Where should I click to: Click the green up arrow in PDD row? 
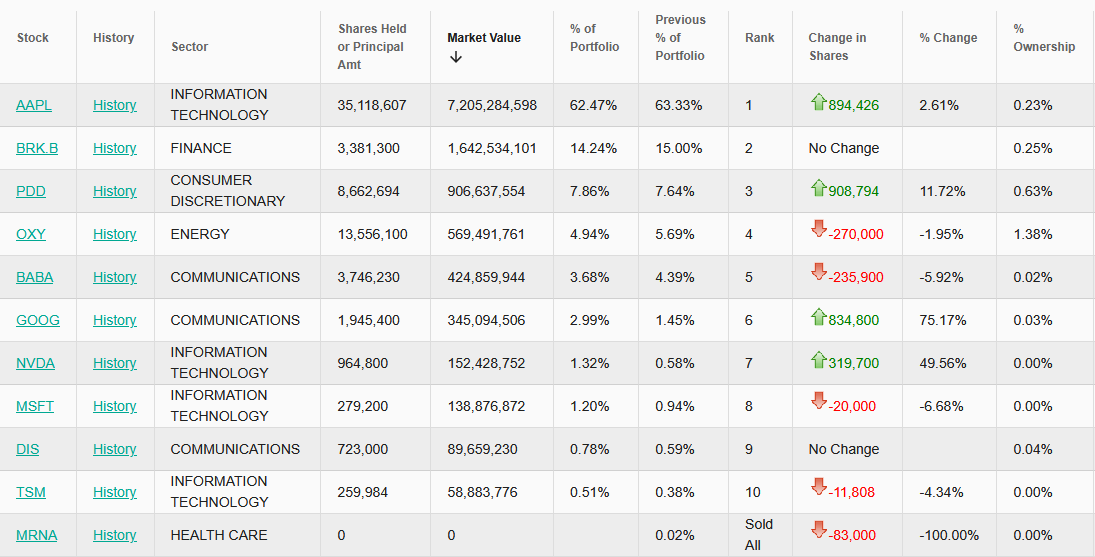(818, 188)
